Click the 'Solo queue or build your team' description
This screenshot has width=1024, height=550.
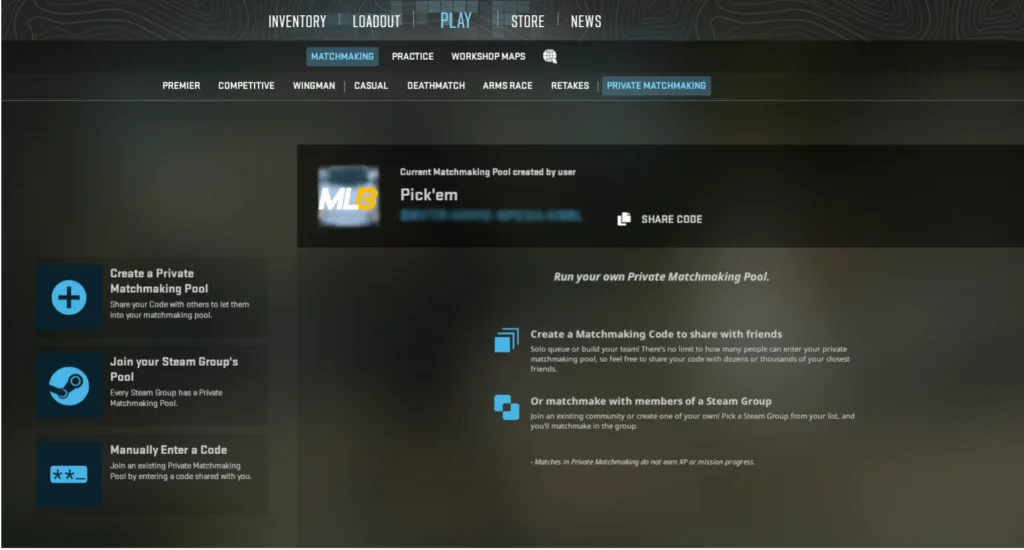point(690,359)
